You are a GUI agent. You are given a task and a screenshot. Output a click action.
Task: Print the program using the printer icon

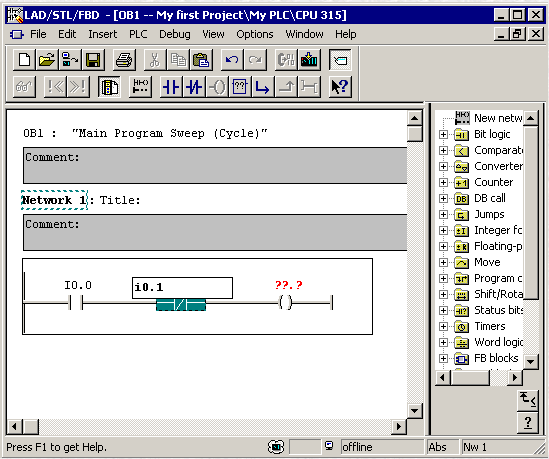(124, 60)
